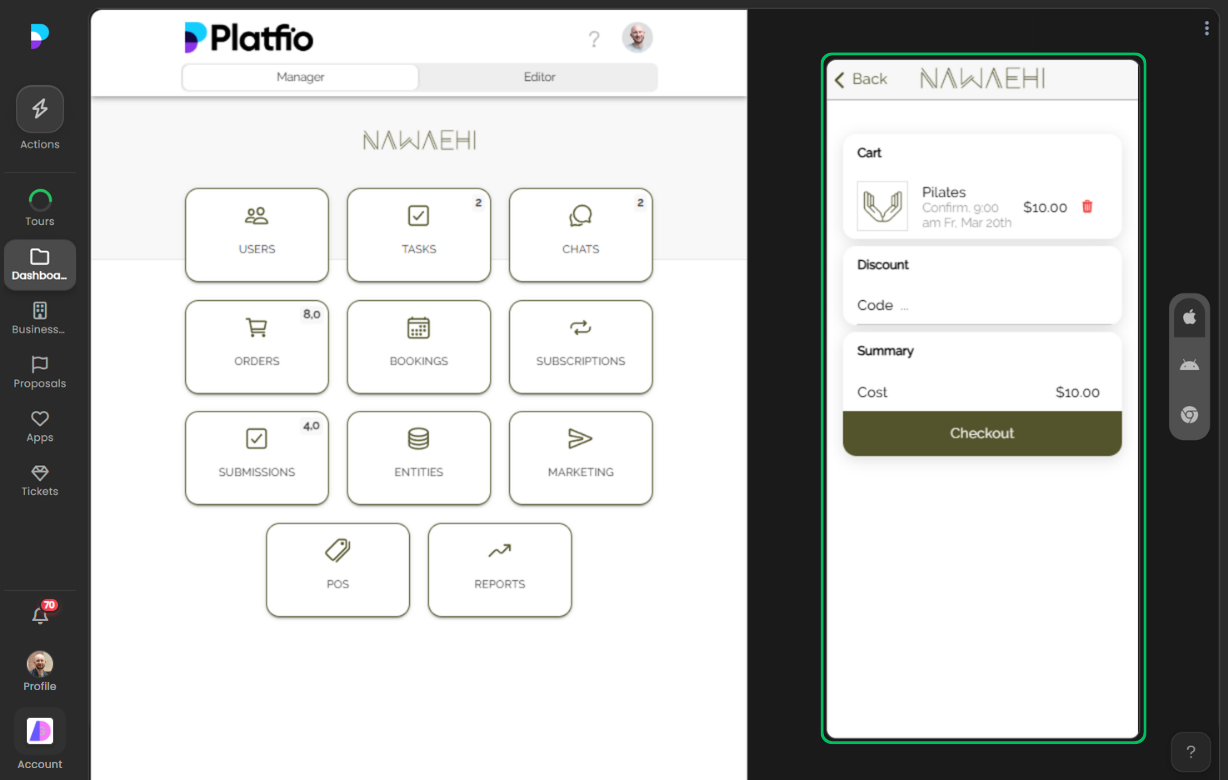This screenshot has width=1228, height=780.
Task: Open notifications bell with 70 badge
Action: tap(39, 616)
